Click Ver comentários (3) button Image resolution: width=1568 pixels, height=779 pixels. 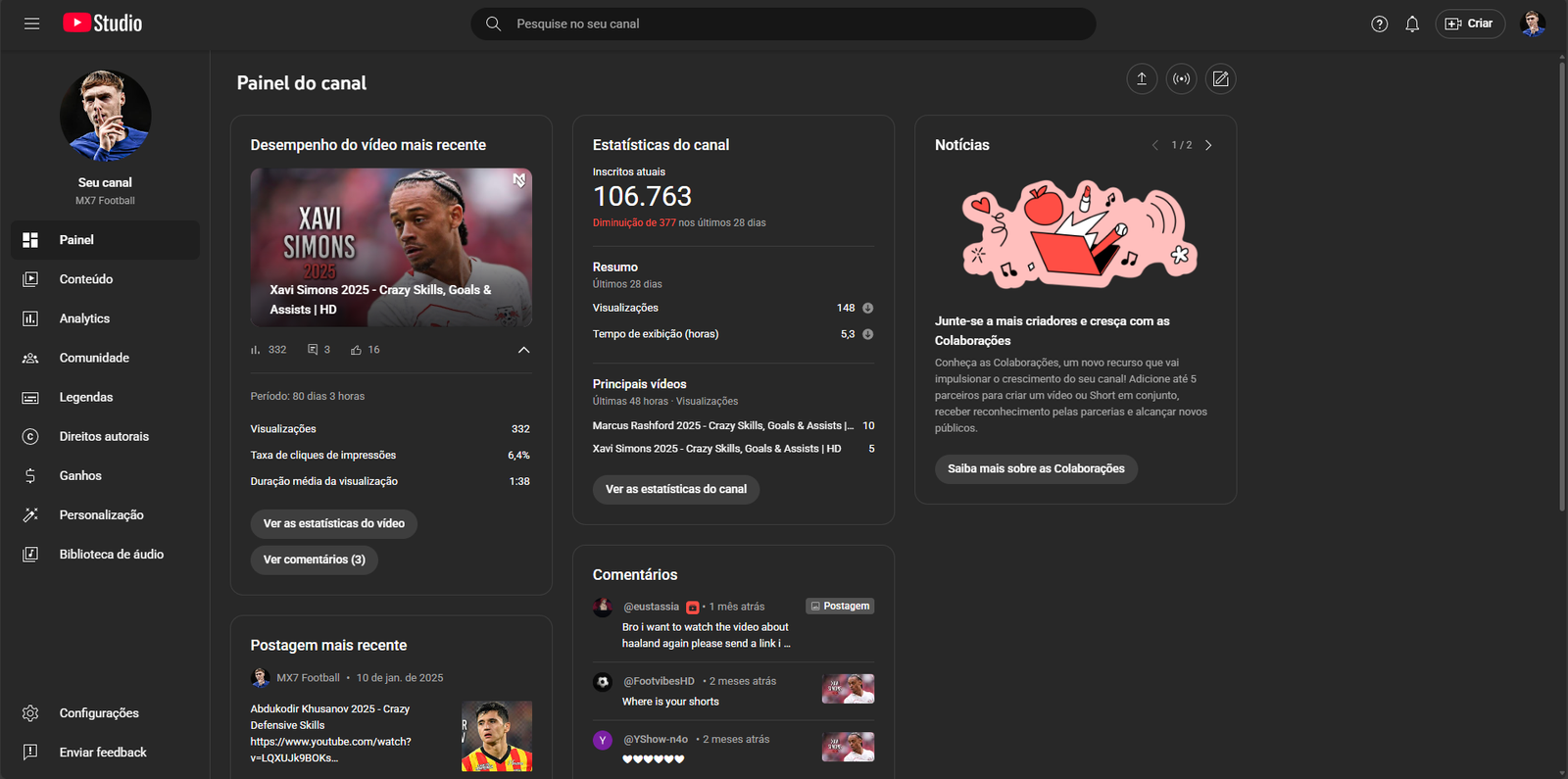coord(314,560)
